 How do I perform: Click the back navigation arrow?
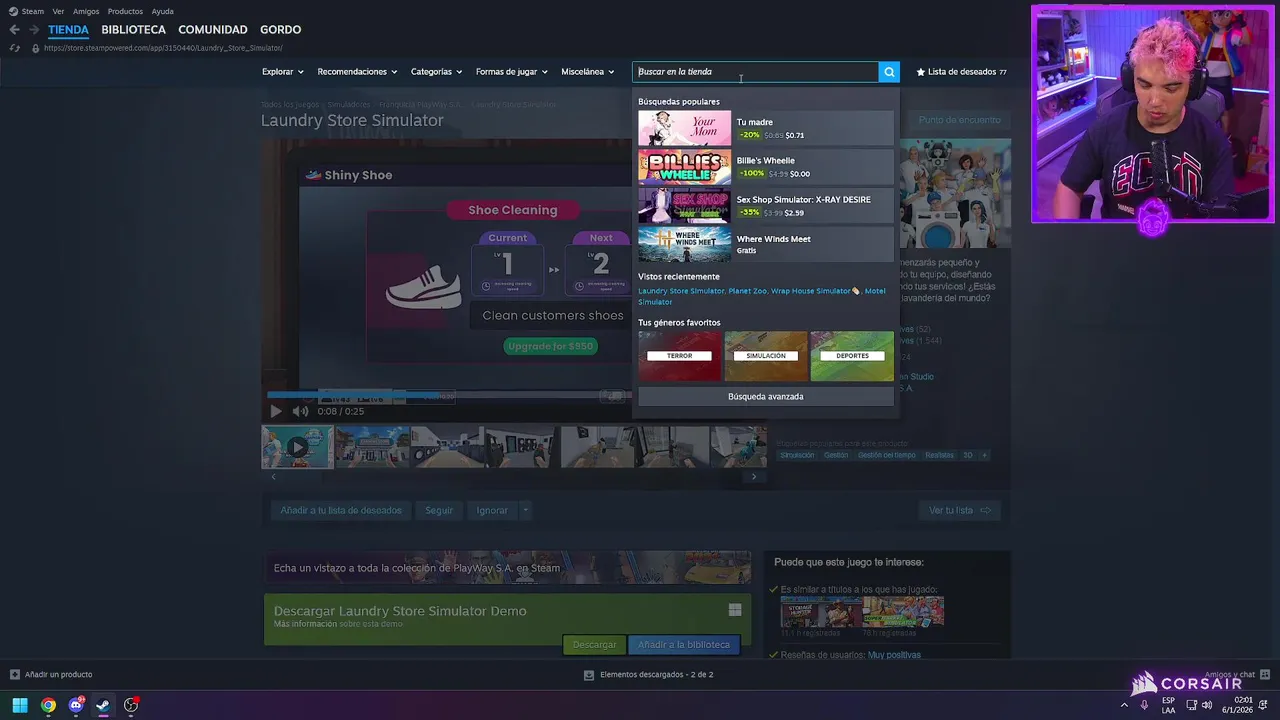[x=14, y=30]
